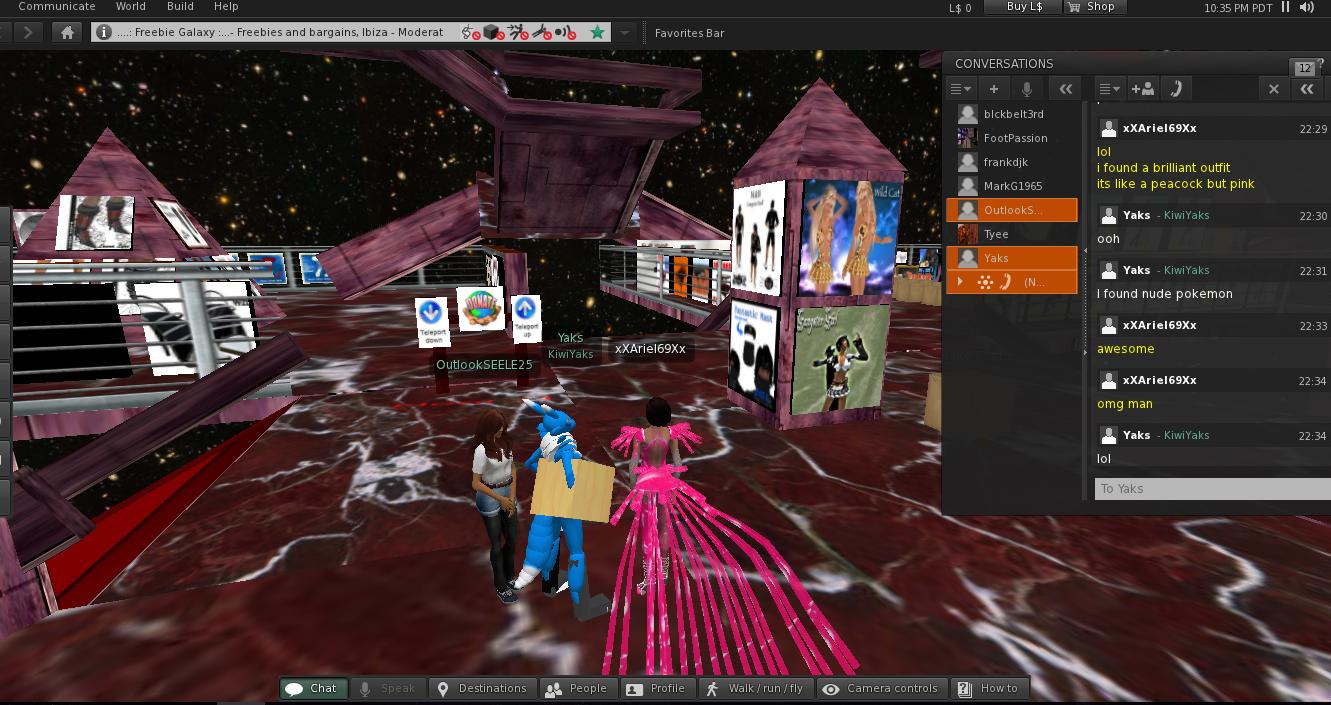Open the Profile button

pyautogui.click(x=657, y=688)
